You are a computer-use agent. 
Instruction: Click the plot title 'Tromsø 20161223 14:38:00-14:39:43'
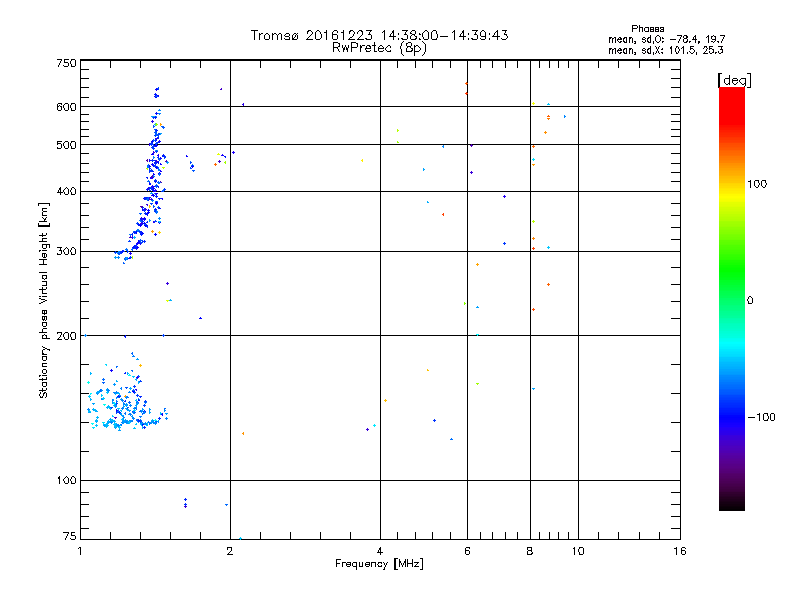point(379,35)
